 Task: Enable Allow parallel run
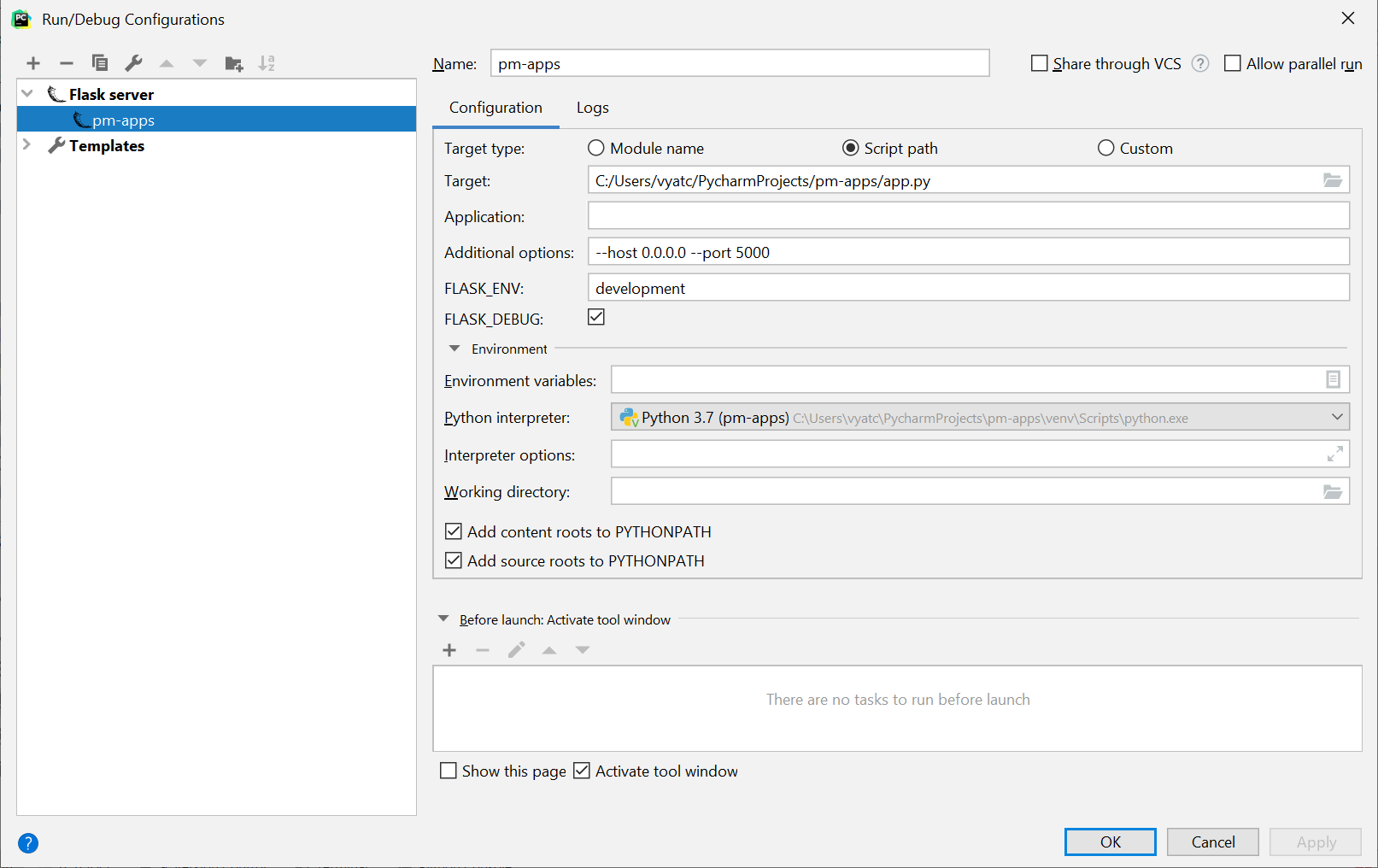click(x=1232, y=63)
